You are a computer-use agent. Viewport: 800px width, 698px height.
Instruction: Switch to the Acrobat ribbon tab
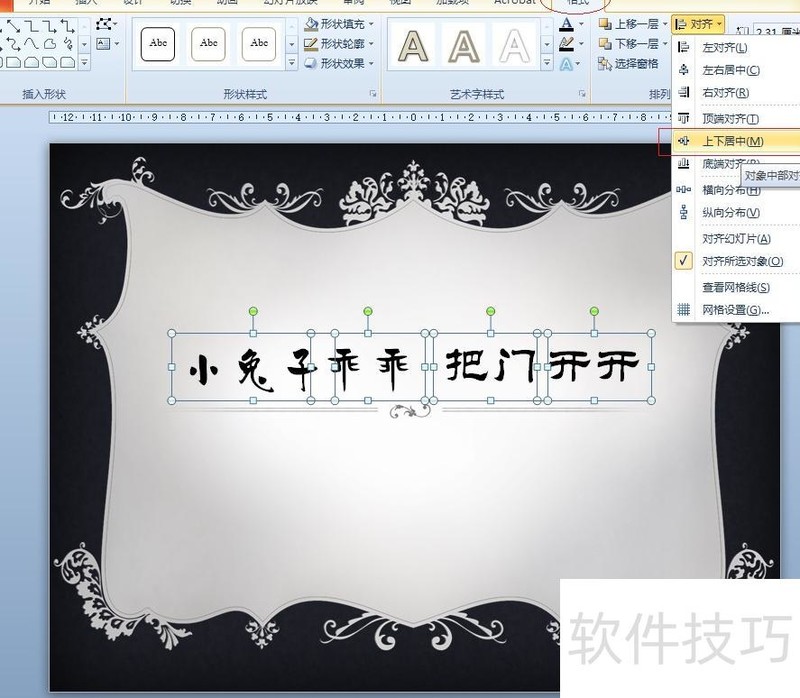(514, 3)
